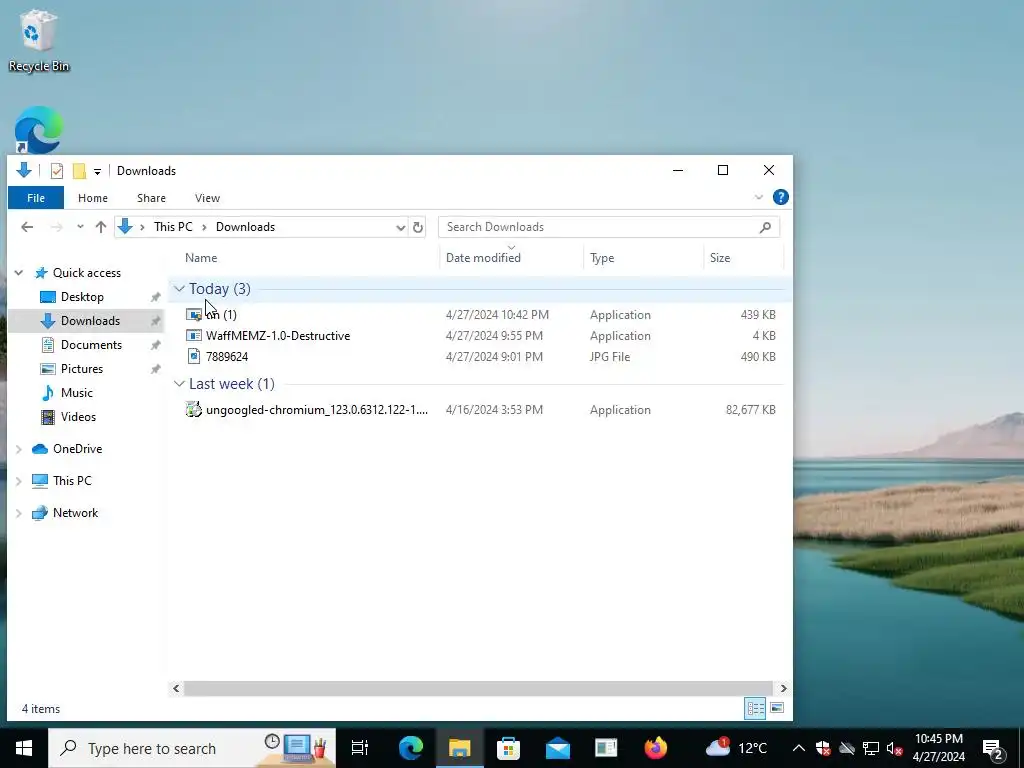Open the File menu tab
Screen dimensions: 1024x768
coord(36,198)
